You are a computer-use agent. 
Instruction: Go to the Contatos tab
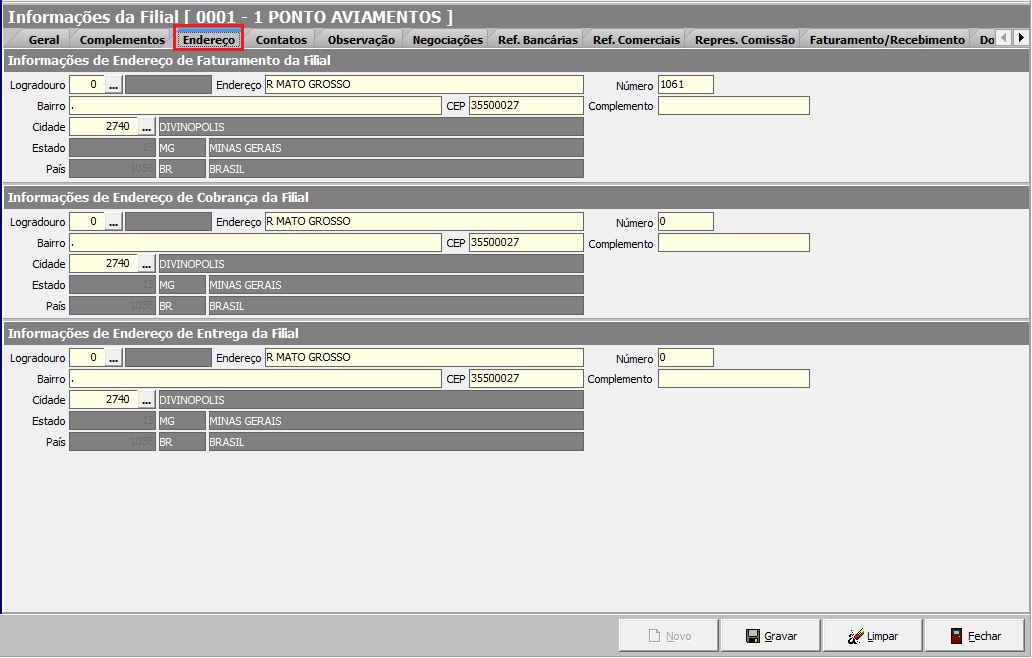(x=281, y=40)
